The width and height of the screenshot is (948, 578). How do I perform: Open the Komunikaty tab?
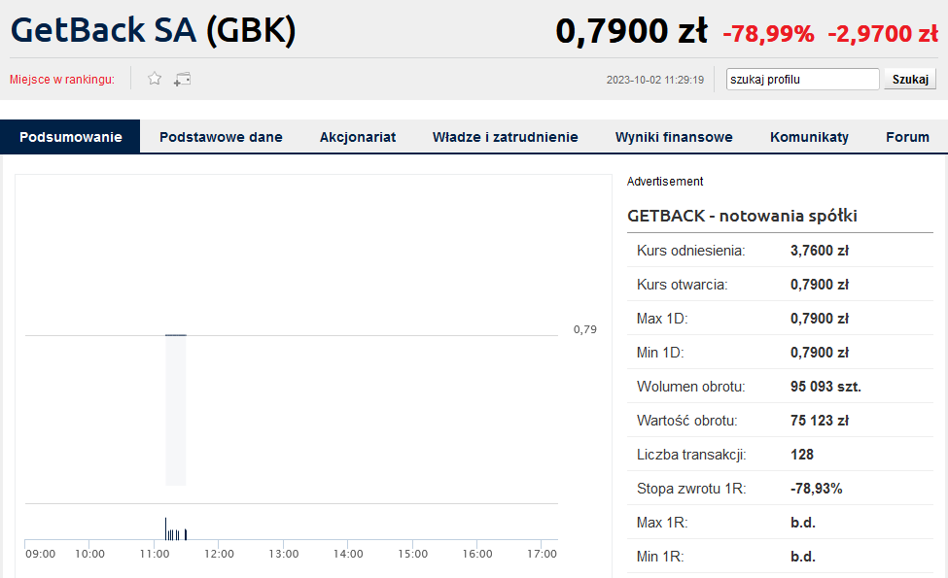click(809, 137)
